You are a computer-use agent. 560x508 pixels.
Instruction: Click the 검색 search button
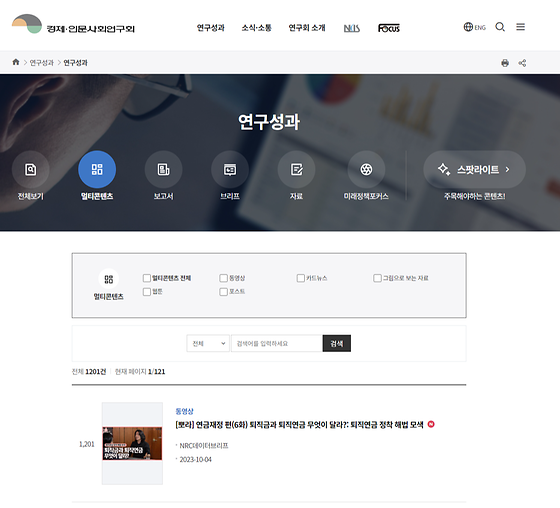(336, 343)
